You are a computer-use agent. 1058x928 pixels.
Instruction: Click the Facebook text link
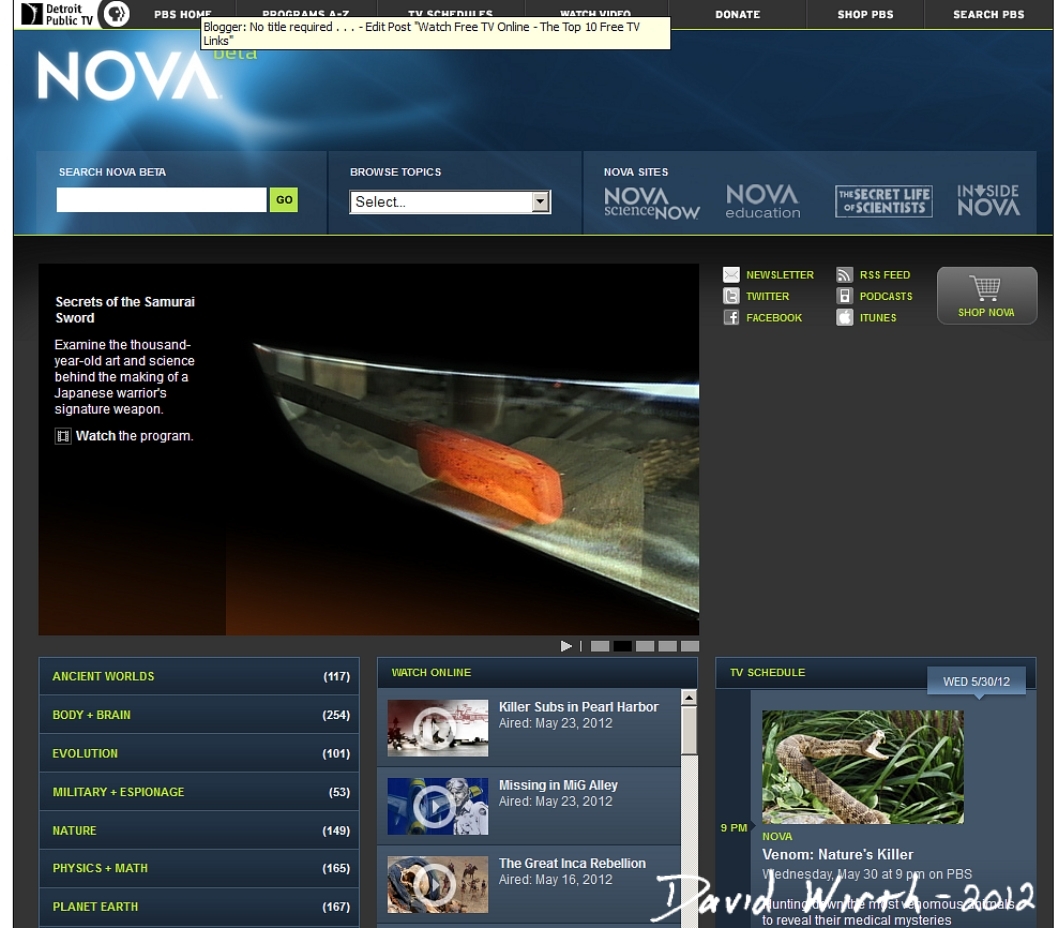pos(774,318)
